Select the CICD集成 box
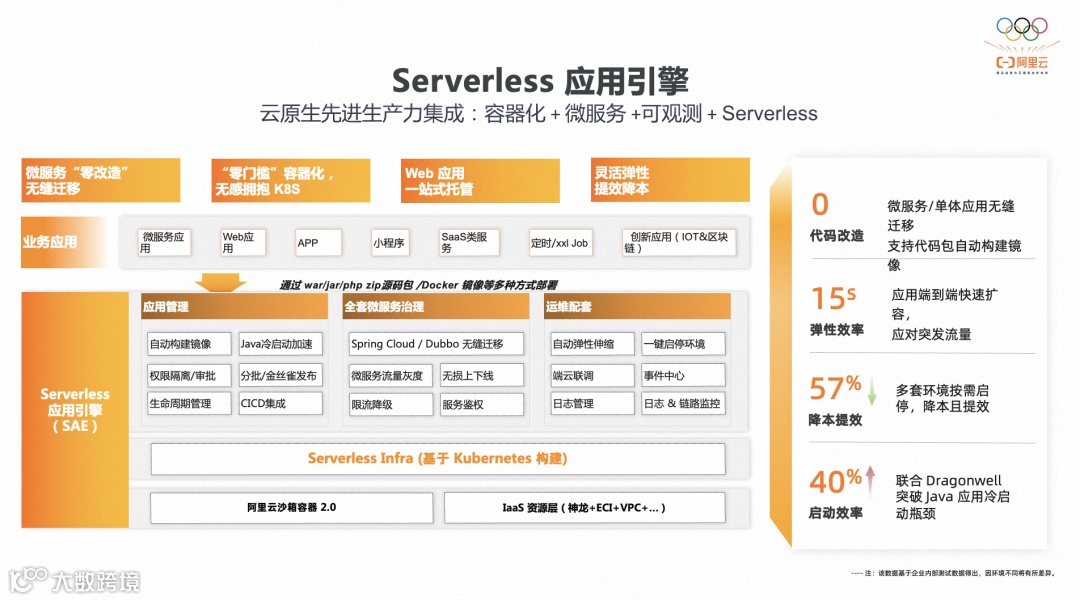 coord(280,403)
